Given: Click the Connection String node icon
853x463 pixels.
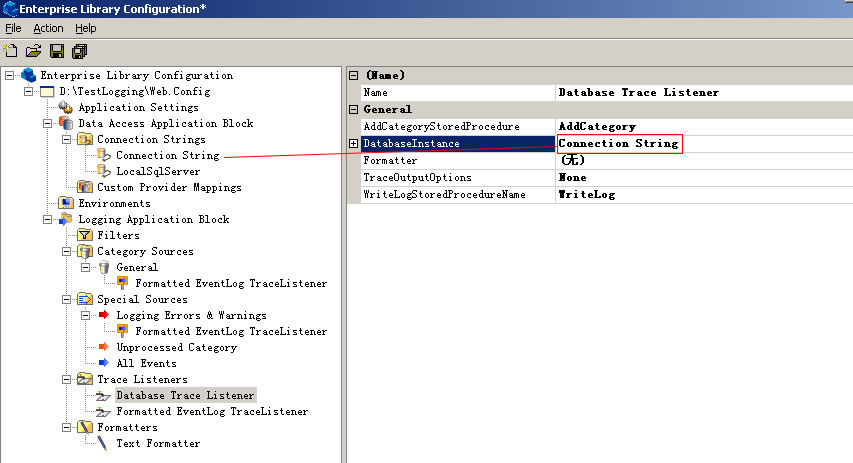Looking at the screenshot, I should pos(103,155).
